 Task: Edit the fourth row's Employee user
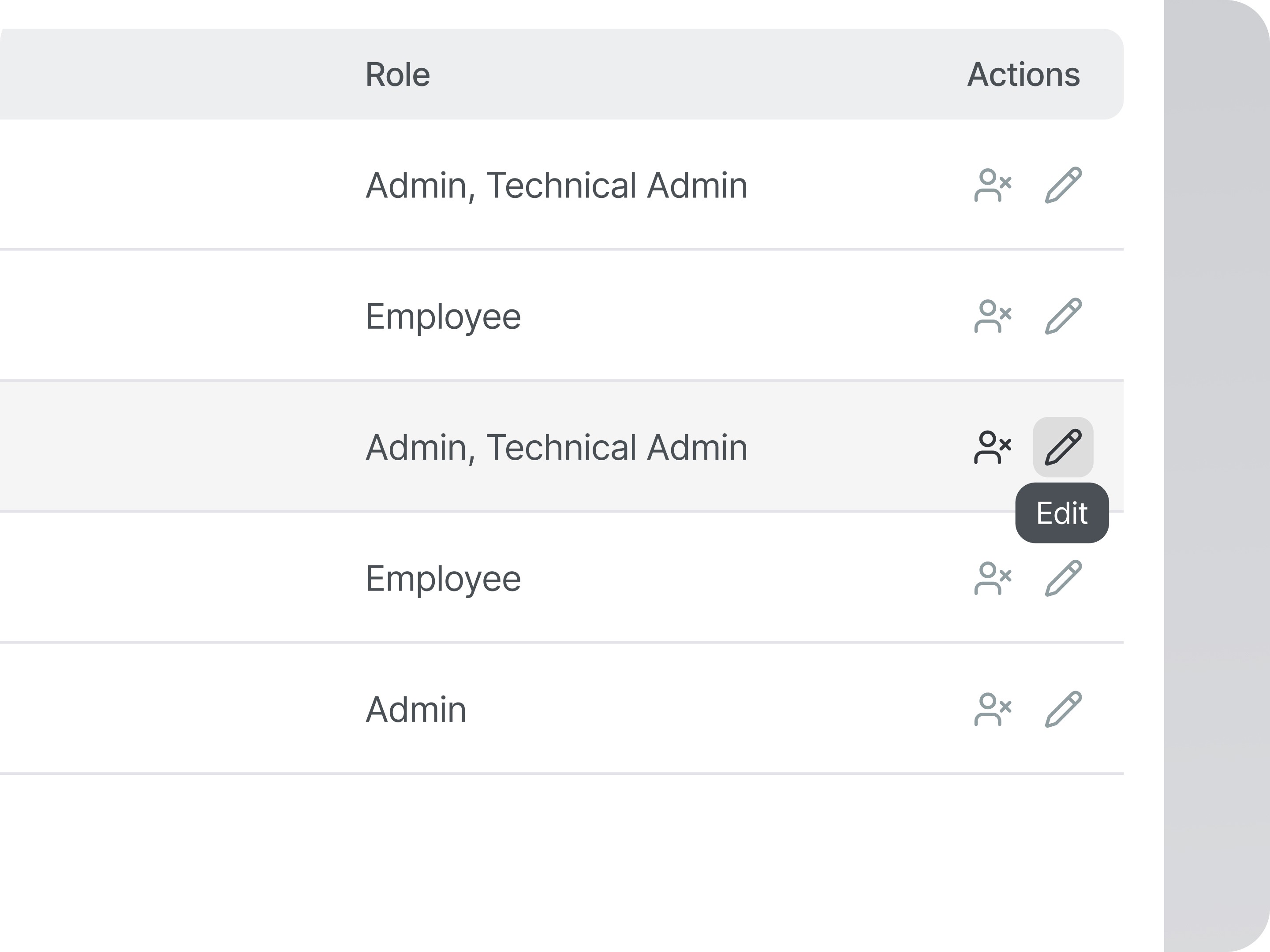(1063, 578)
